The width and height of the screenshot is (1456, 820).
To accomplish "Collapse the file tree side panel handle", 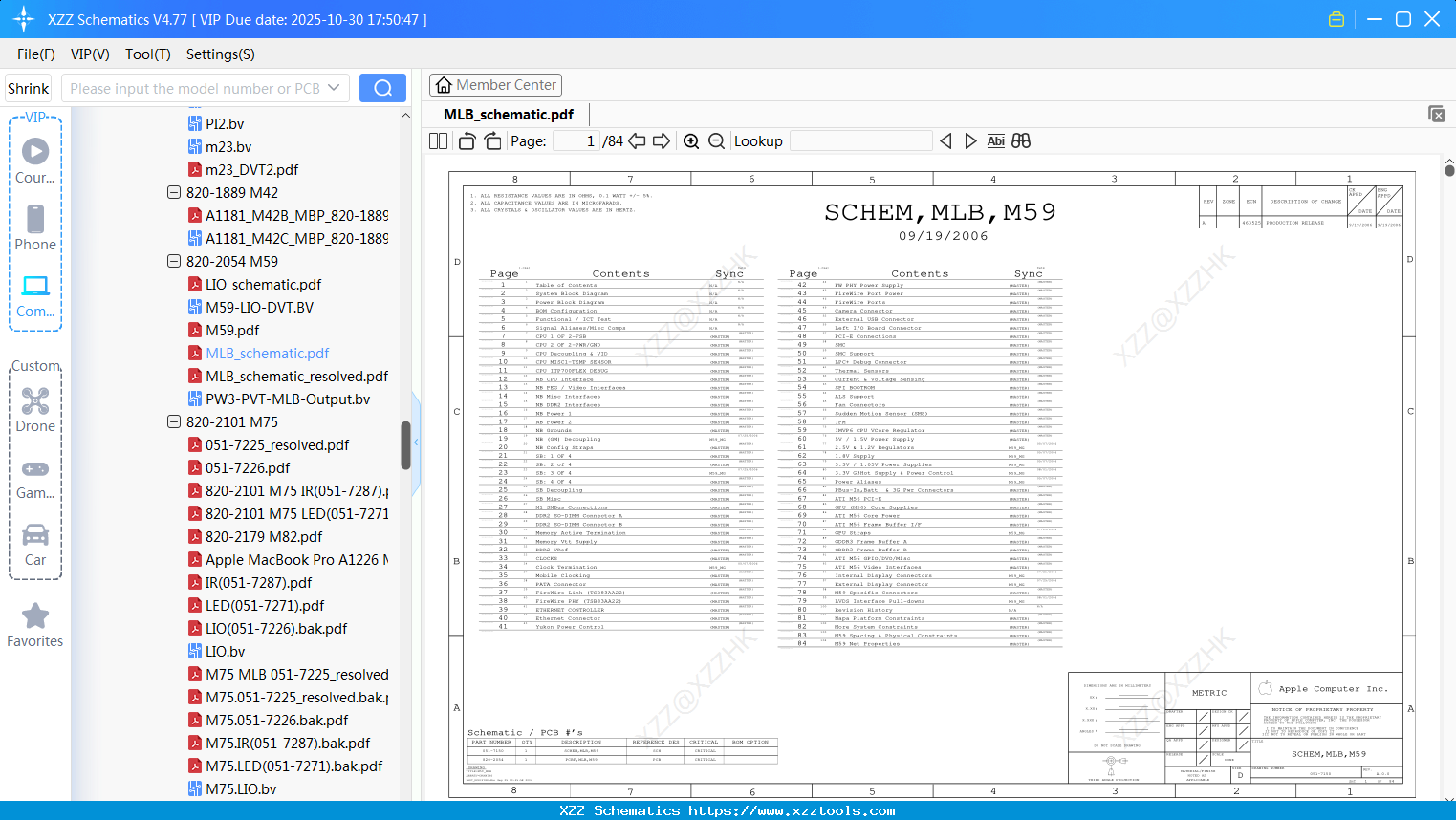I will 416,442.
